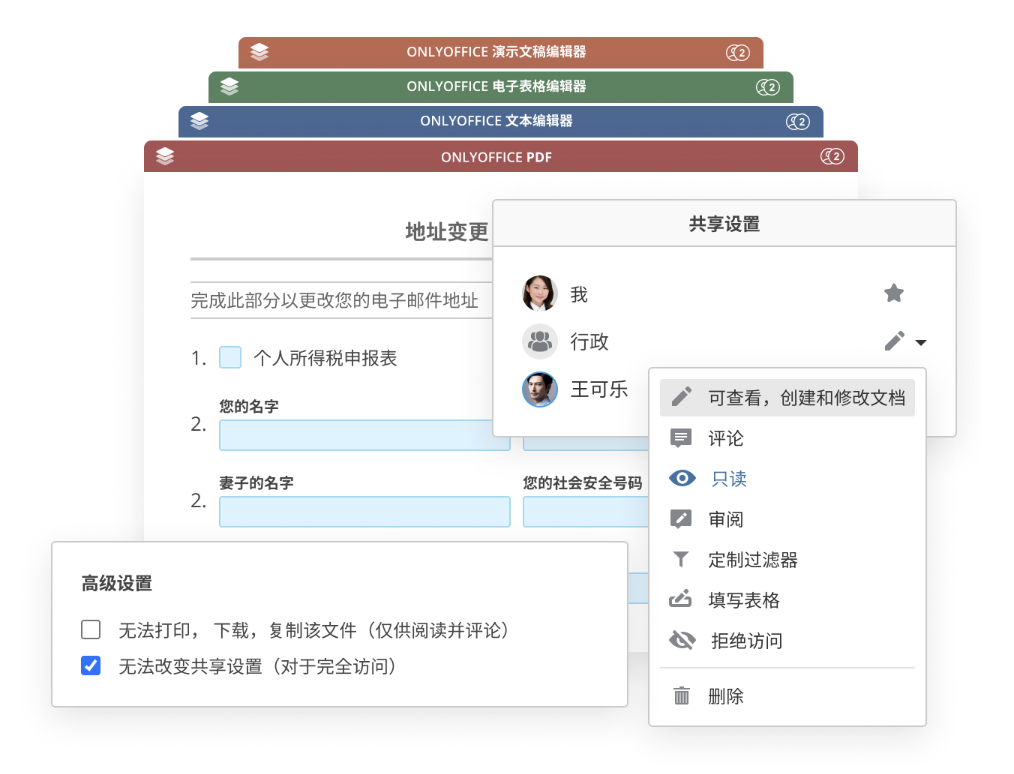Click the 共享设置 dialog title

pyautogui.click(x=724, y=224)
